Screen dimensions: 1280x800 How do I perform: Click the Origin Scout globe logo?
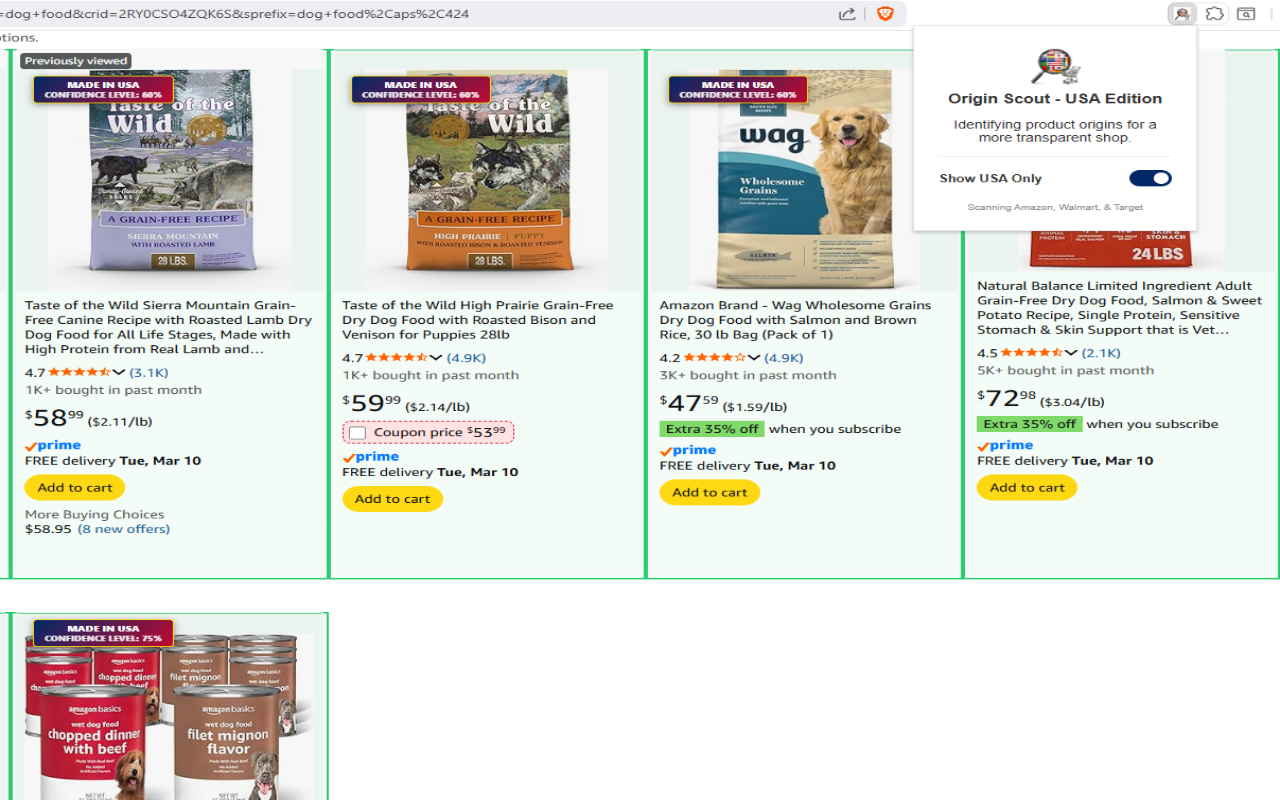pos(1056,66)
